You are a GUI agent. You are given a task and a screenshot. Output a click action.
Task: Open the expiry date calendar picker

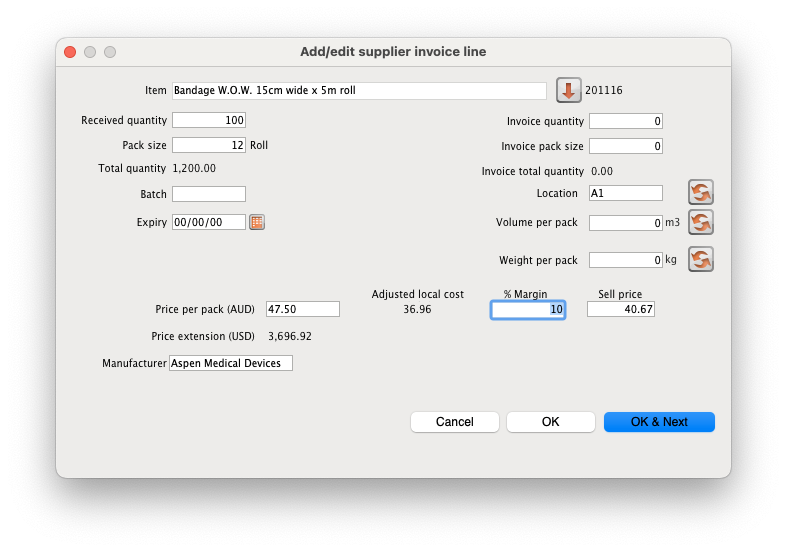tap(257, 222)
